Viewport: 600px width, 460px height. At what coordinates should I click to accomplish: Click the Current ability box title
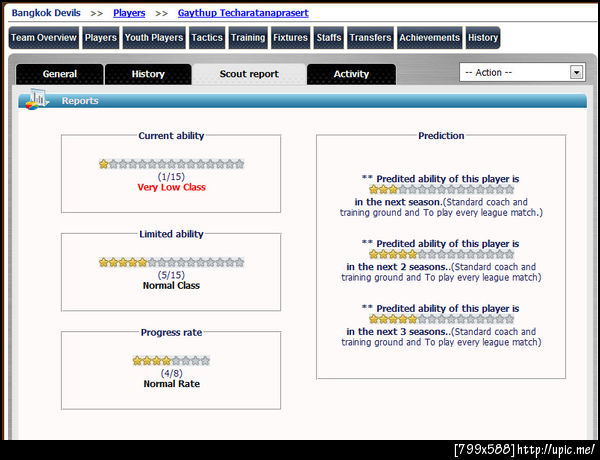[x=171, y=136]
